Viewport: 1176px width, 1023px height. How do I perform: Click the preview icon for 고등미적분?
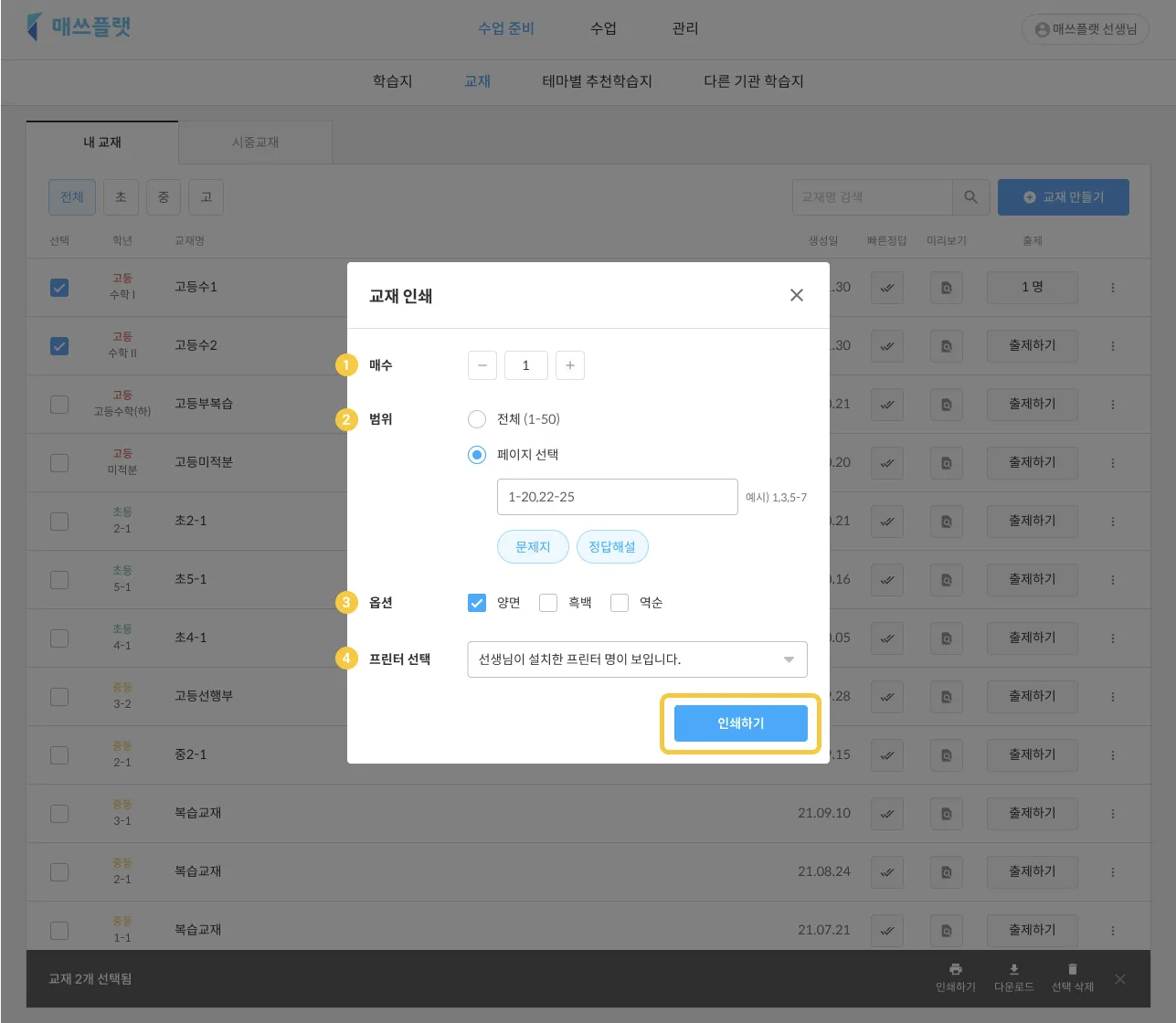coord(947,463)
